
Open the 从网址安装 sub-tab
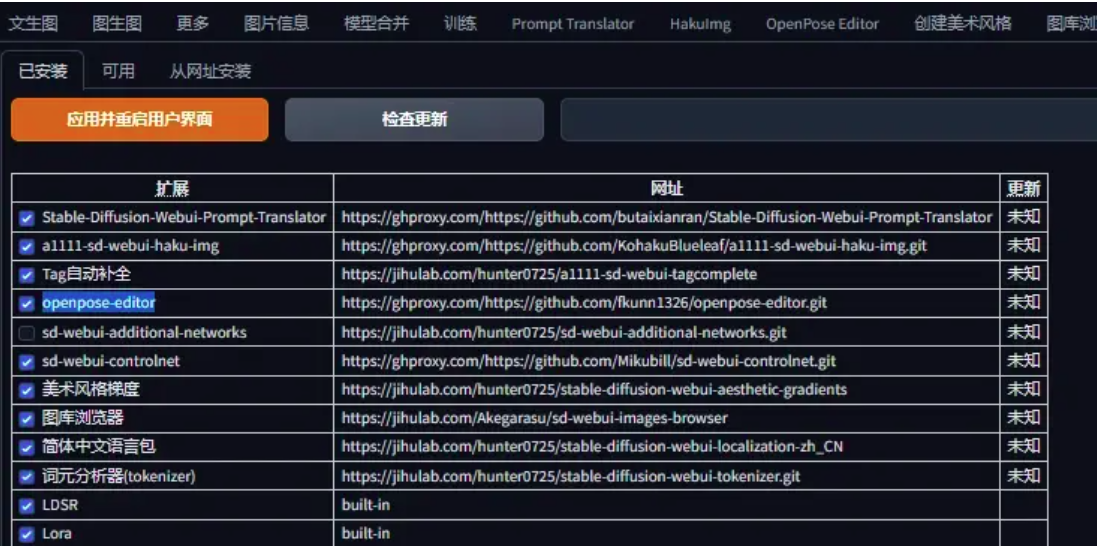pos(210,71)
